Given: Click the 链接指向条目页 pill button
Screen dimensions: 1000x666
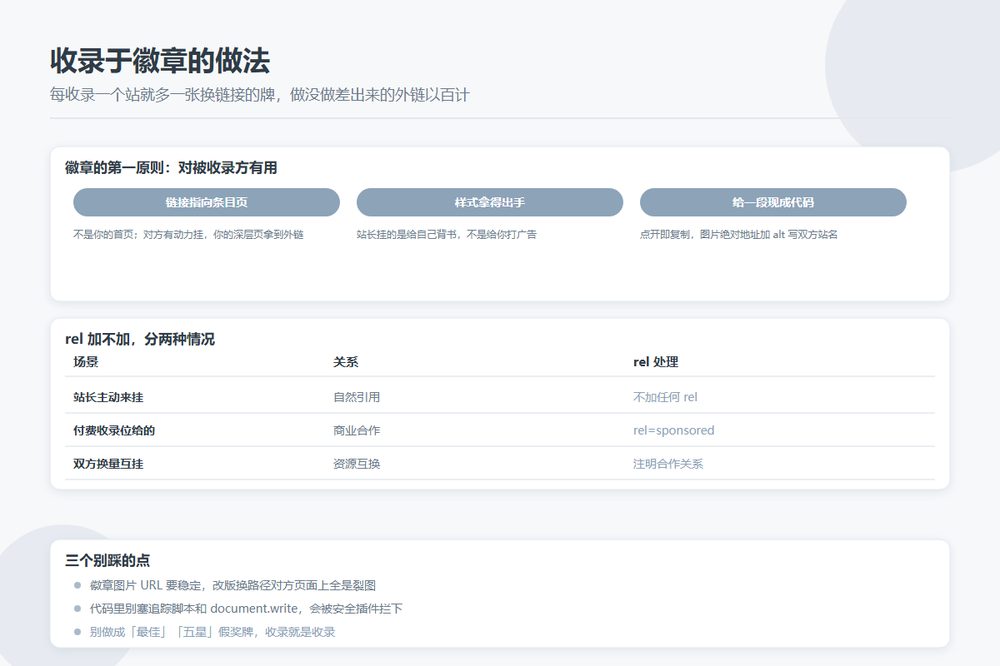Looking at the screenshot, I should point(206,202).
